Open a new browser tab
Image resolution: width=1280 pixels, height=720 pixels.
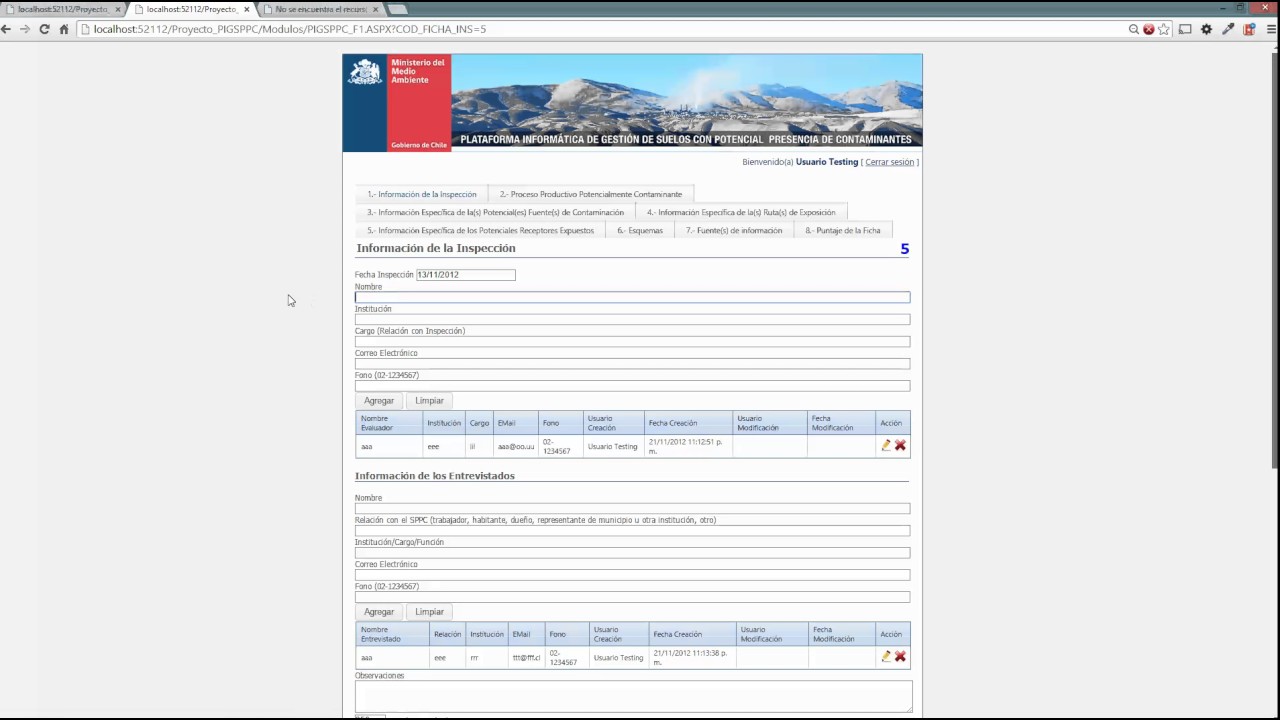(x=398, y=9)
